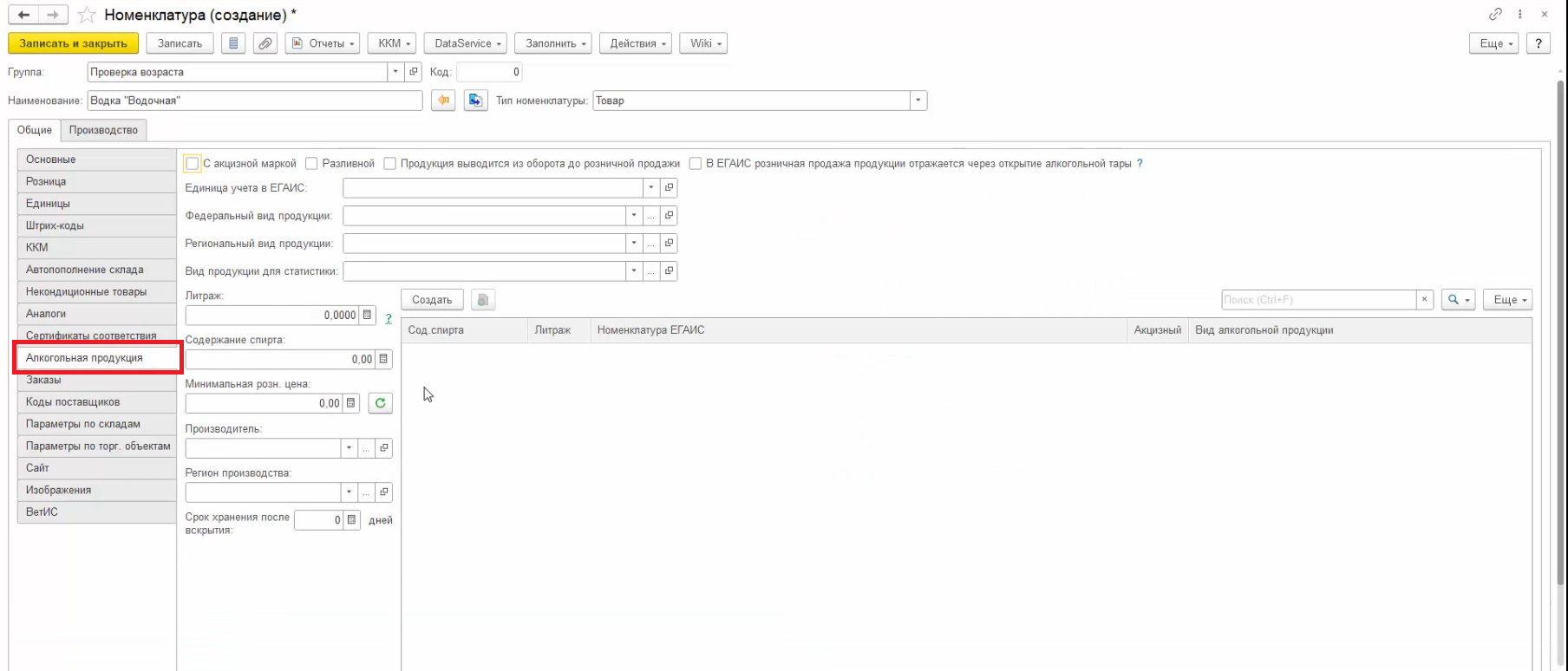This screenshot has width=1568, height=671.
Task: Open calculator icon in the Литраж field
Action: (x=367, y=316)
